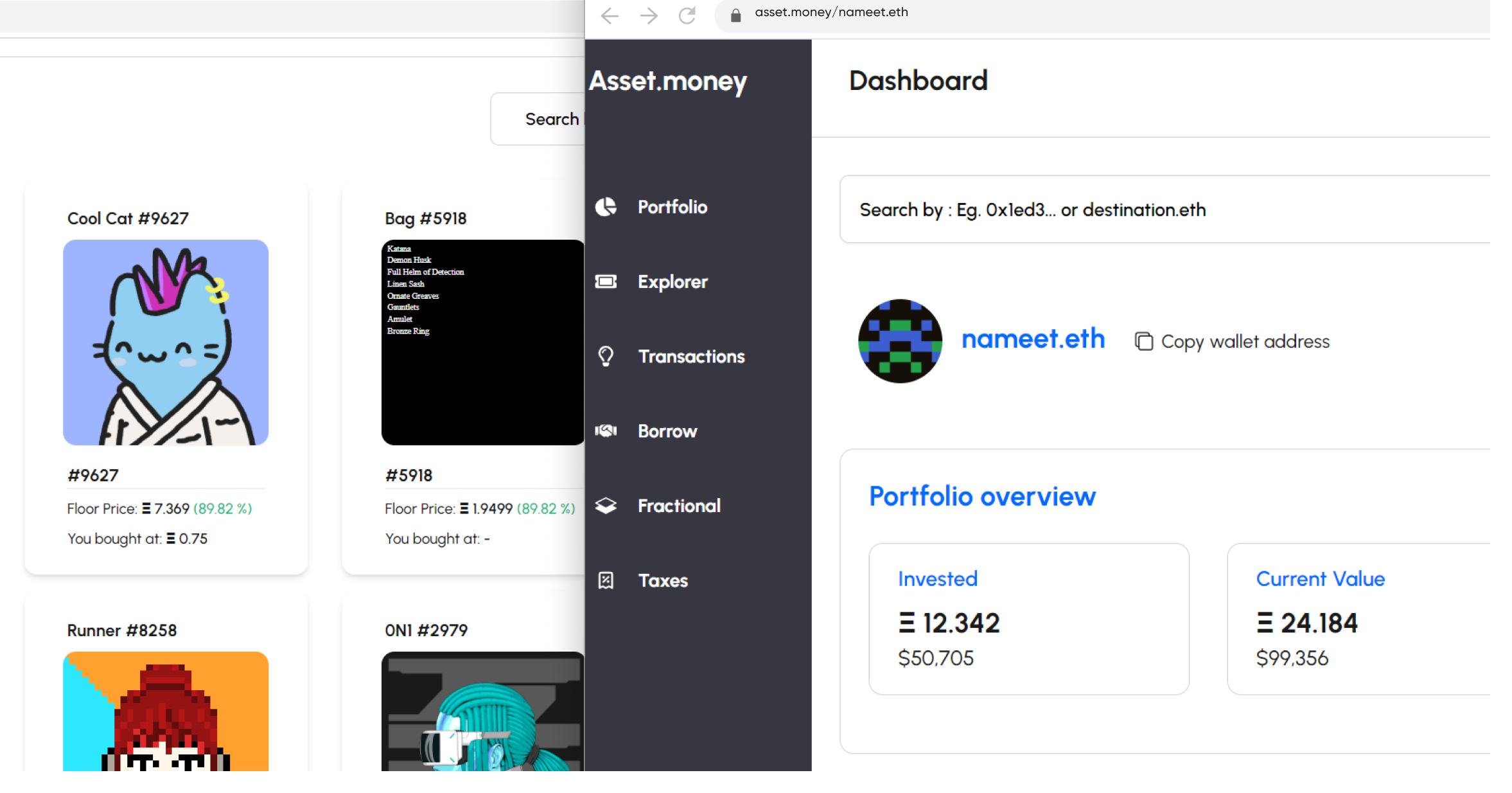Click the Taxes receipt icon
Image resolution: width=1512 pixels, height=793 pixels.
606,580
